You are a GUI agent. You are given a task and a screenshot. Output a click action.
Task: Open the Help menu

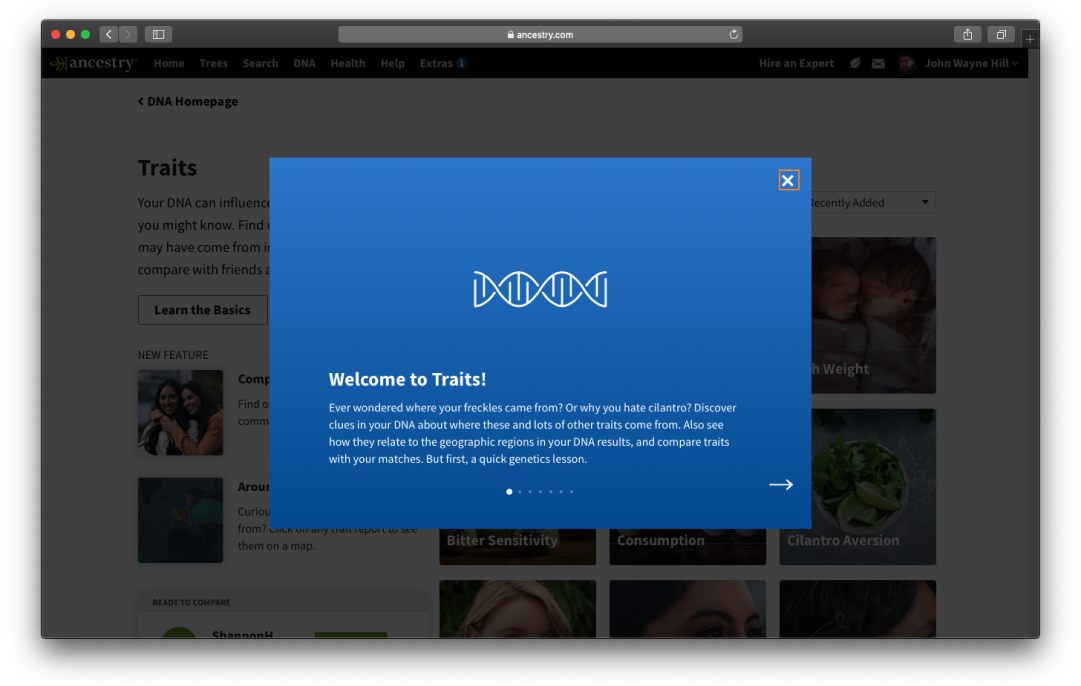pos(392,63)
